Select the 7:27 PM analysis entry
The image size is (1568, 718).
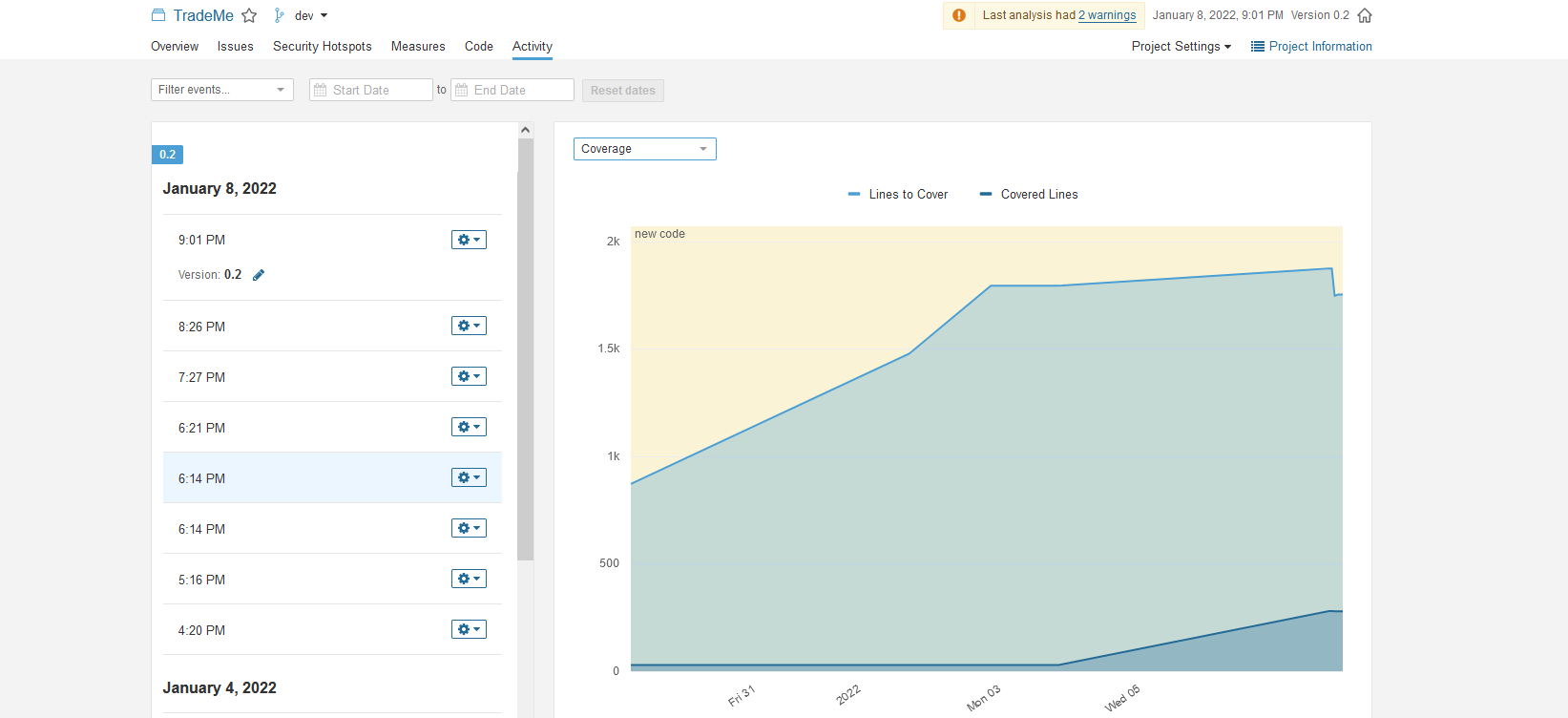click(x=332, y=377)
